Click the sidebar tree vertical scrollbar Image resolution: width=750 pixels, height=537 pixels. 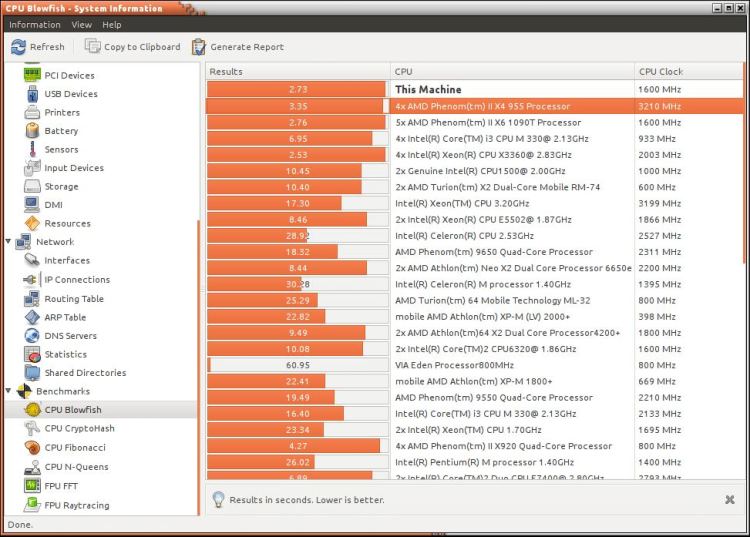[x=199, y=367]
